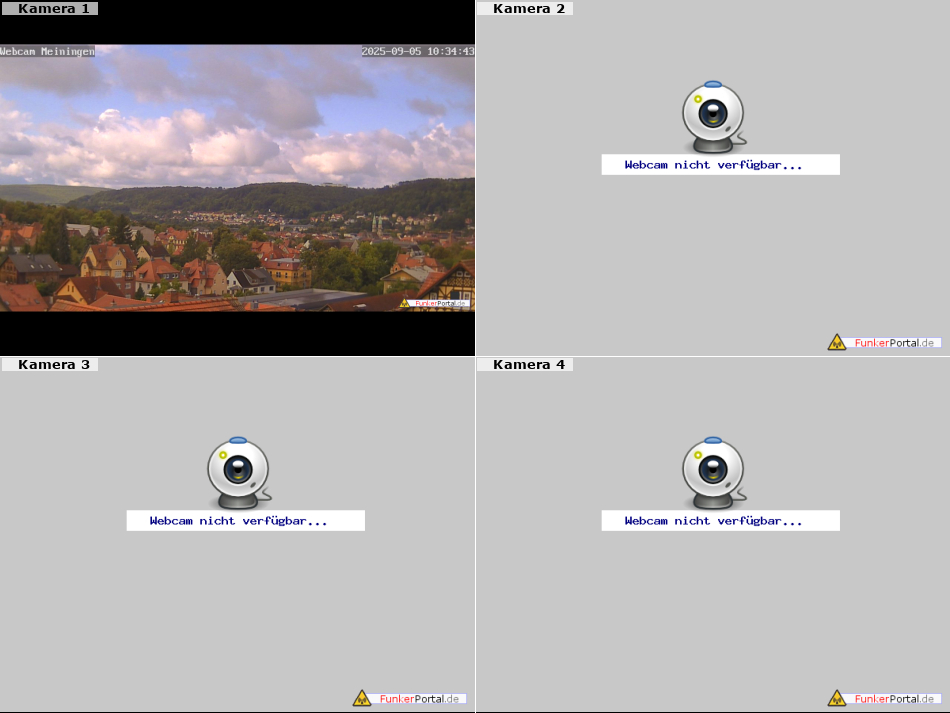Click the FunkerPortal.de logo in Kamera 2

click(x=884, y=342)
